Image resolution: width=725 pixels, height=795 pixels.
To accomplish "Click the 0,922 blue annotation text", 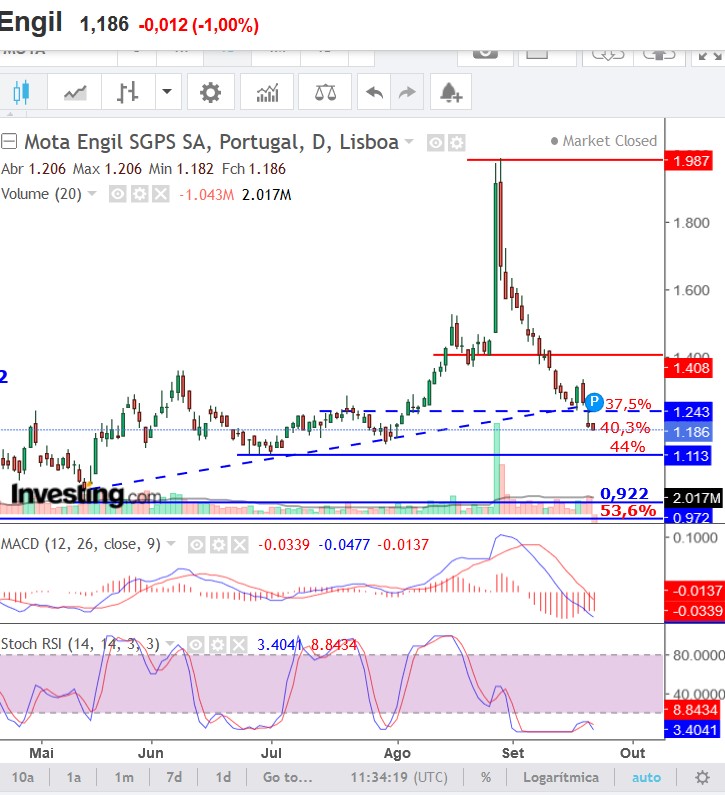I will (624, 493).
